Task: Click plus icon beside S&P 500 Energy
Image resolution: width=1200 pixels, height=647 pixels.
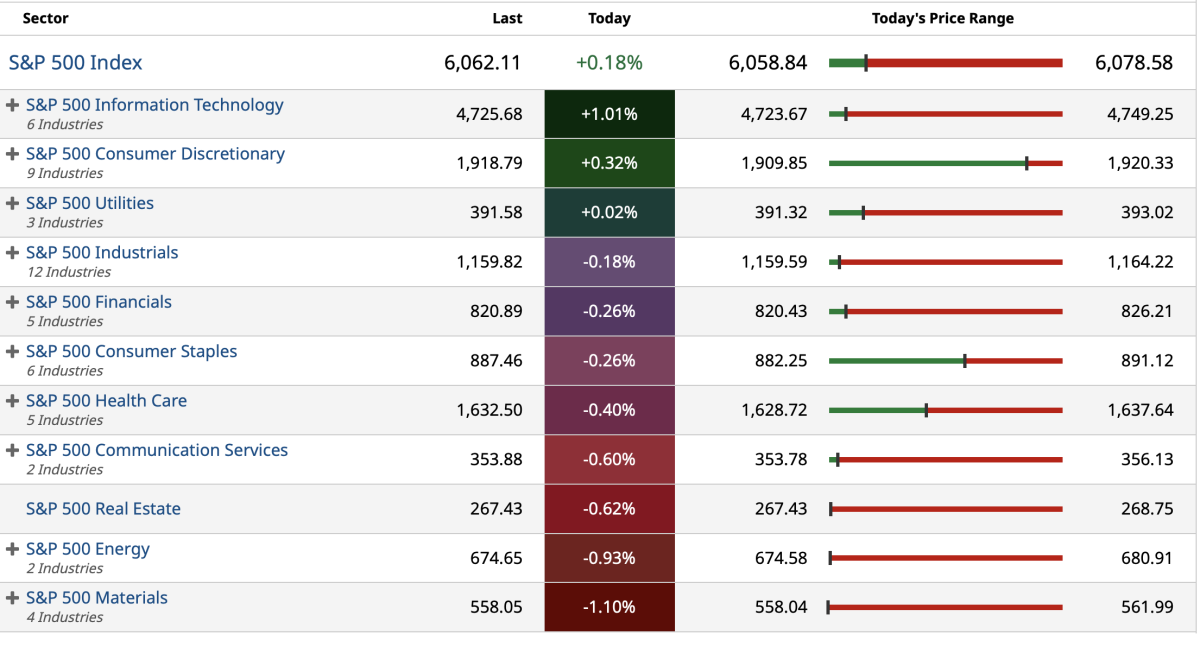Action: point(13,549)
